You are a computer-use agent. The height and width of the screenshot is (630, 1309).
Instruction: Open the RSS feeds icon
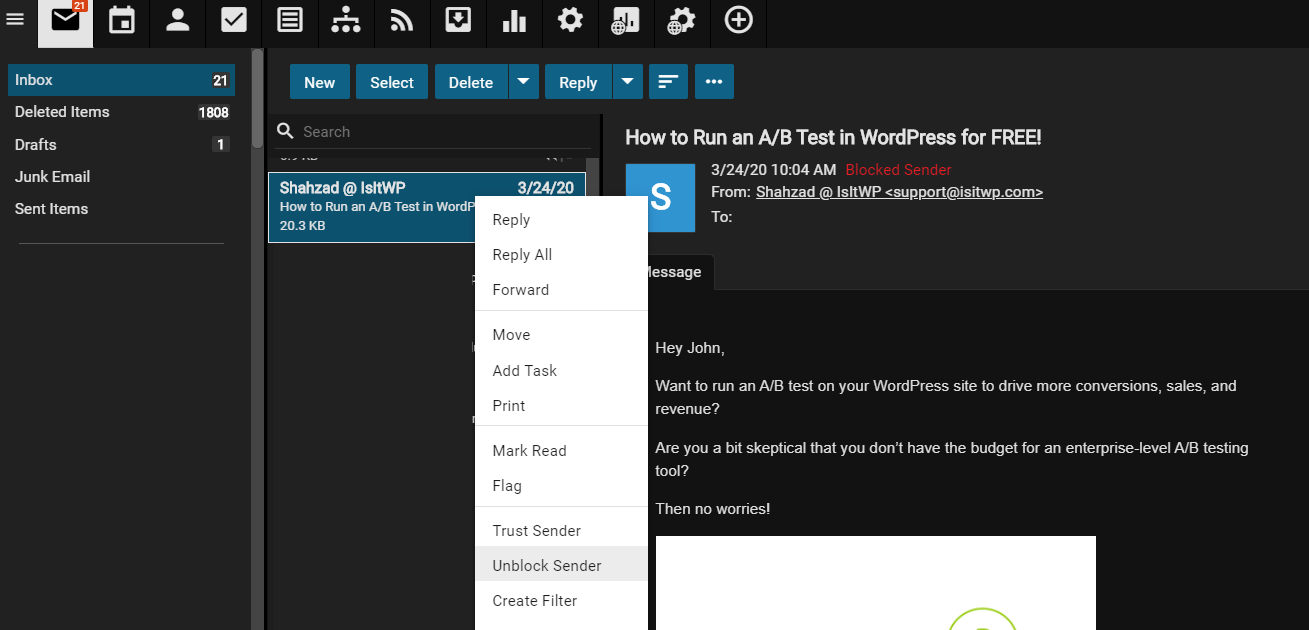pos(402,20)
